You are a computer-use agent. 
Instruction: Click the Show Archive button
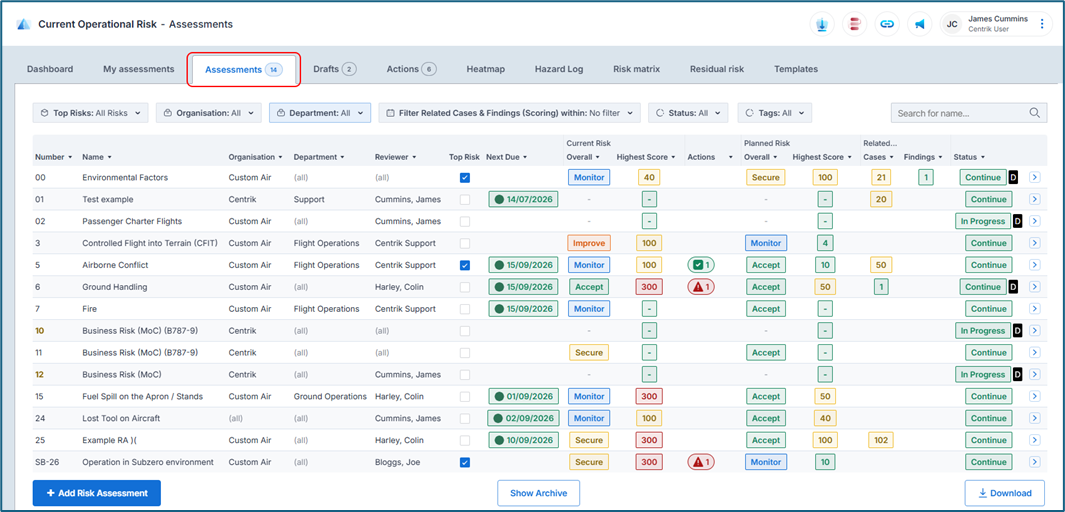[538, 493]
